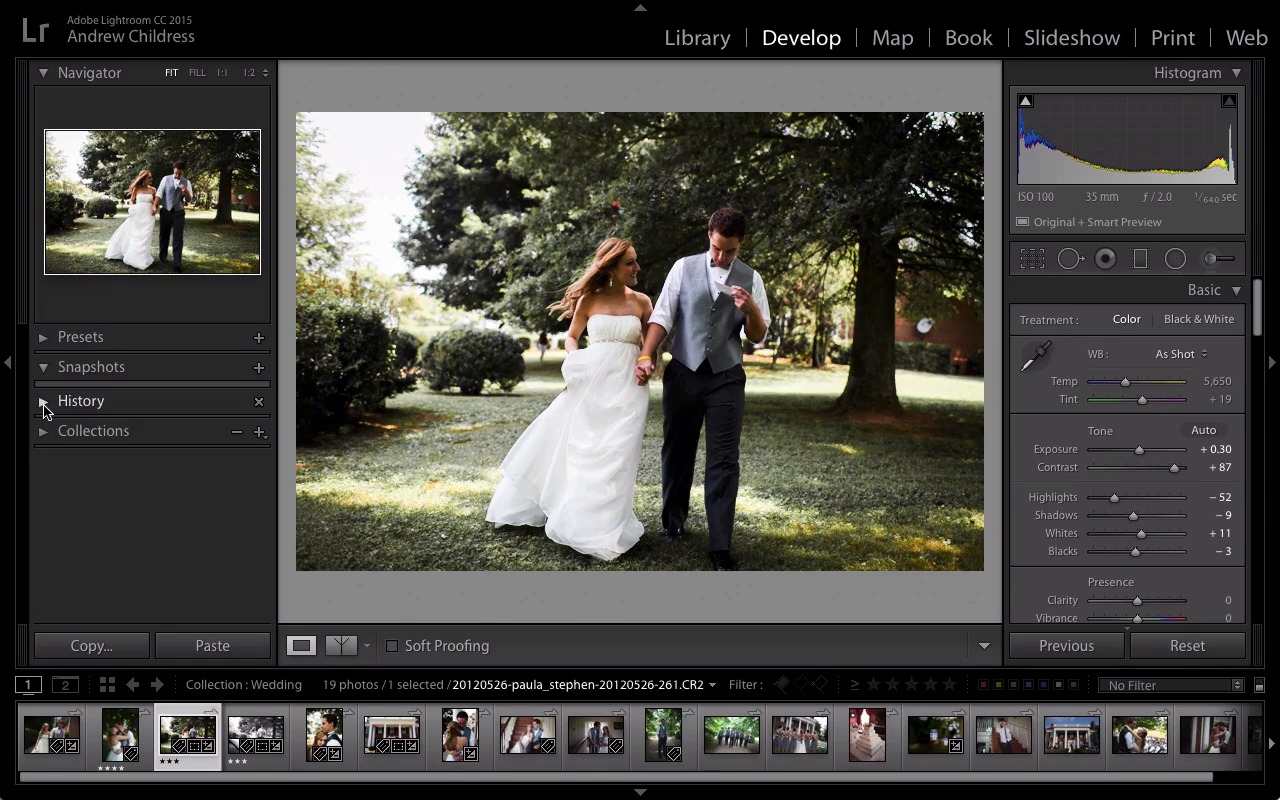Select main window display button 1
Viewport: 1280px width, 800px height.
point(29,685)
